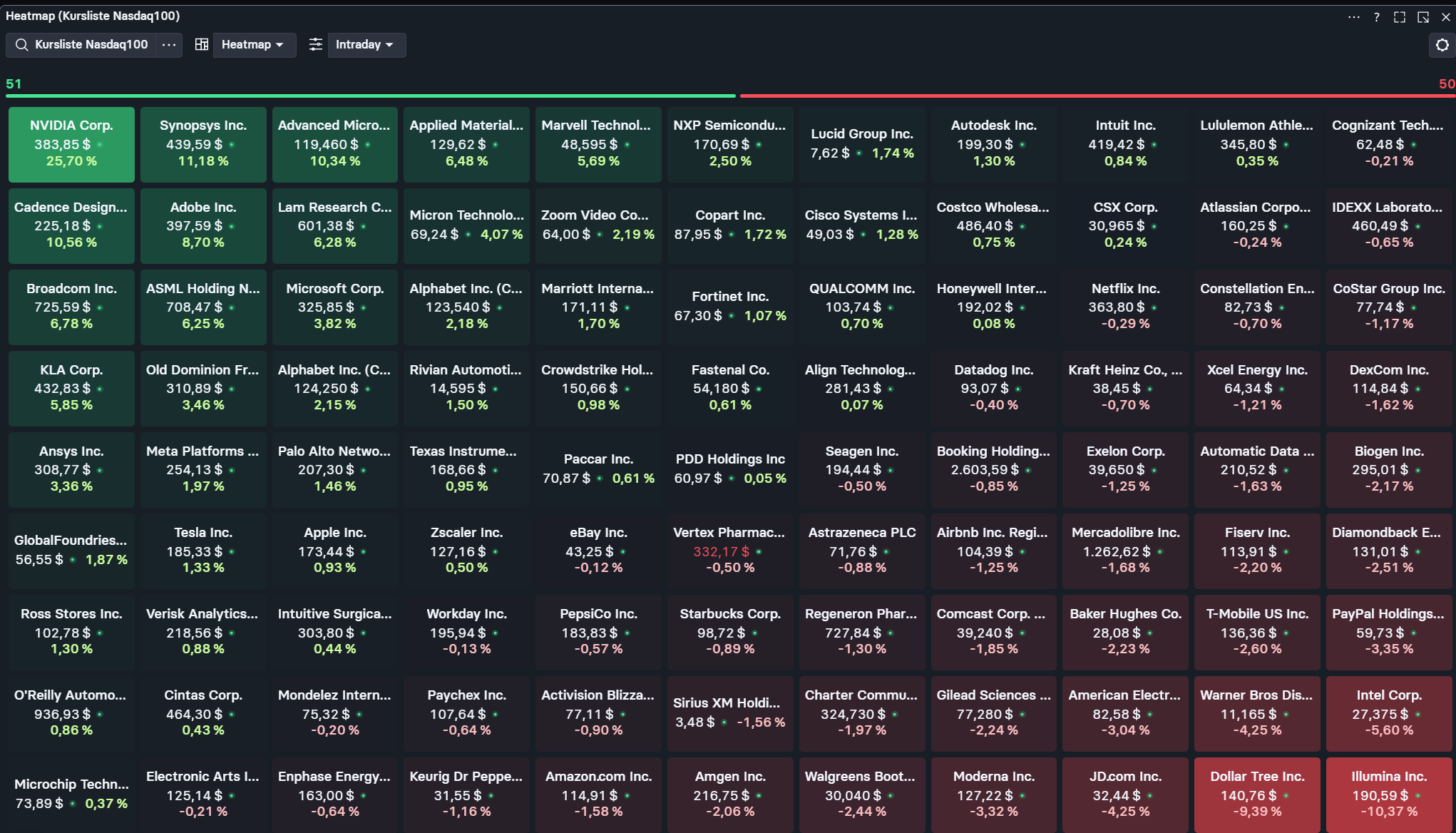Click the red price 332,17 $
The height and width of the screenshot is (833, 1456).
tap(721, 551)
